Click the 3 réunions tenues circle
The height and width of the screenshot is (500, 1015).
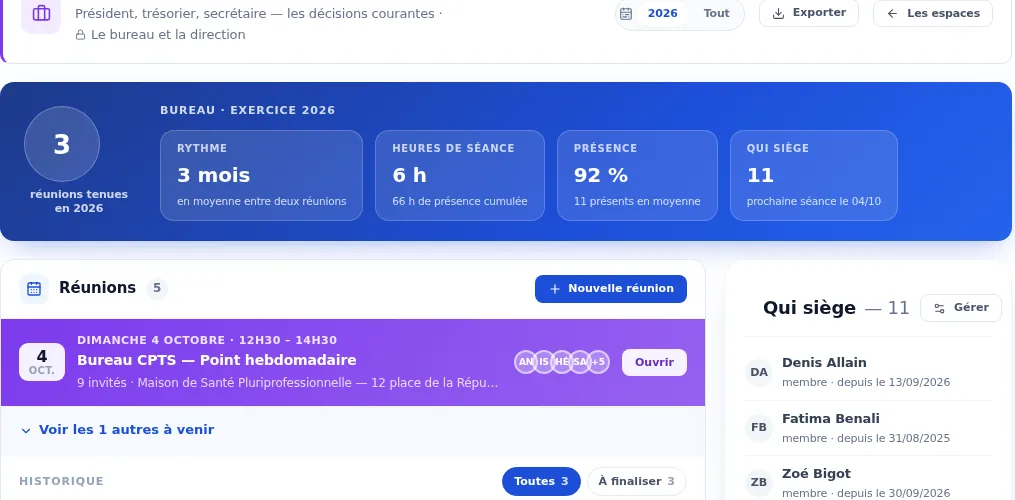(62, 144)
